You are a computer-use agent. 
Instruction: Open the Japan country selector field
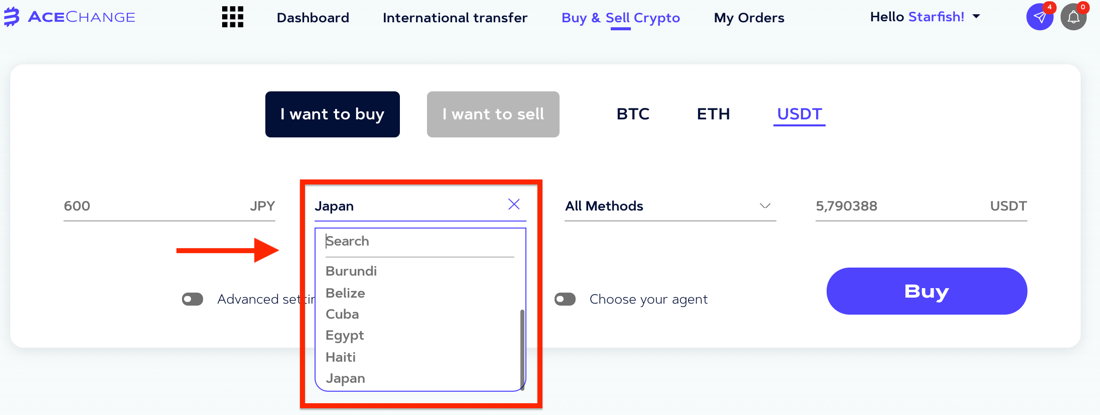(420, 206)
